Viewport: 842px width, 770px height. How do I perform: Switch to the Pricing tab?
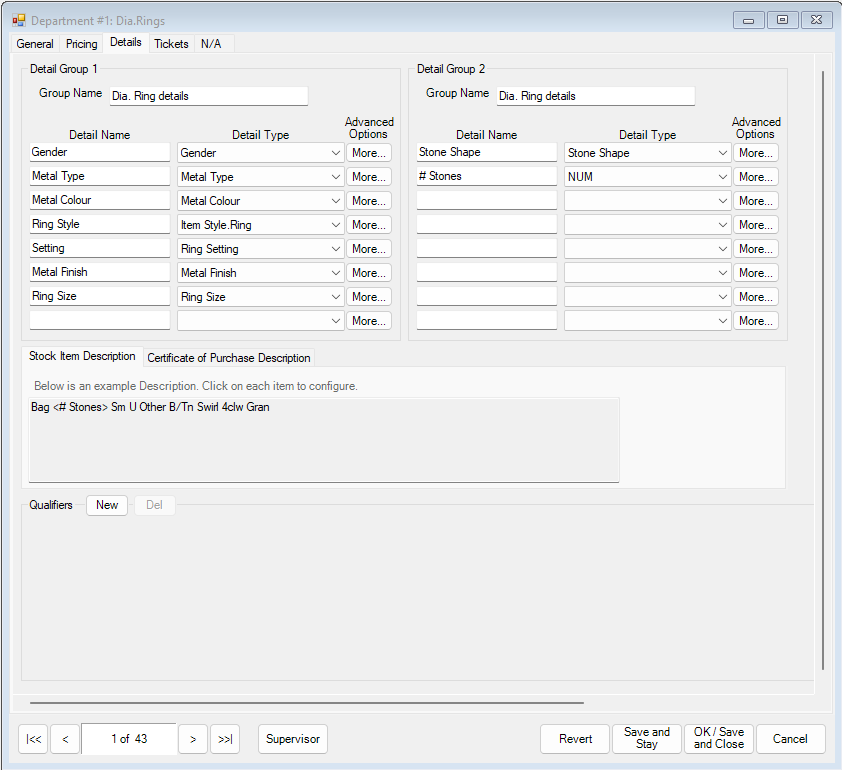point(80,43)
